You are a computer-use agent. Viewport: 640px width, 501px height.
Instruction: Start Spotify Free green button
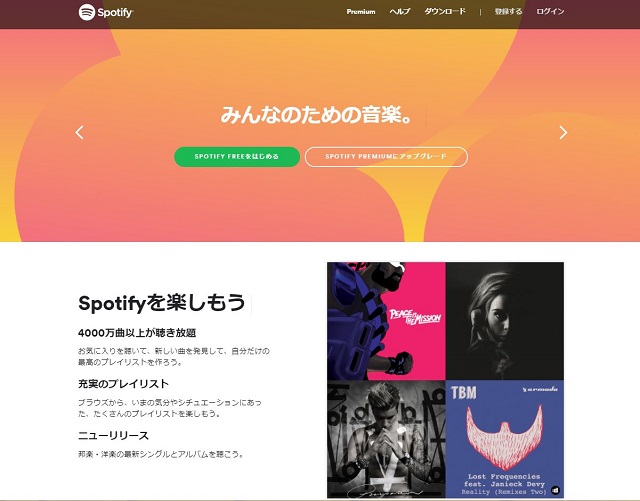point(237,157)
